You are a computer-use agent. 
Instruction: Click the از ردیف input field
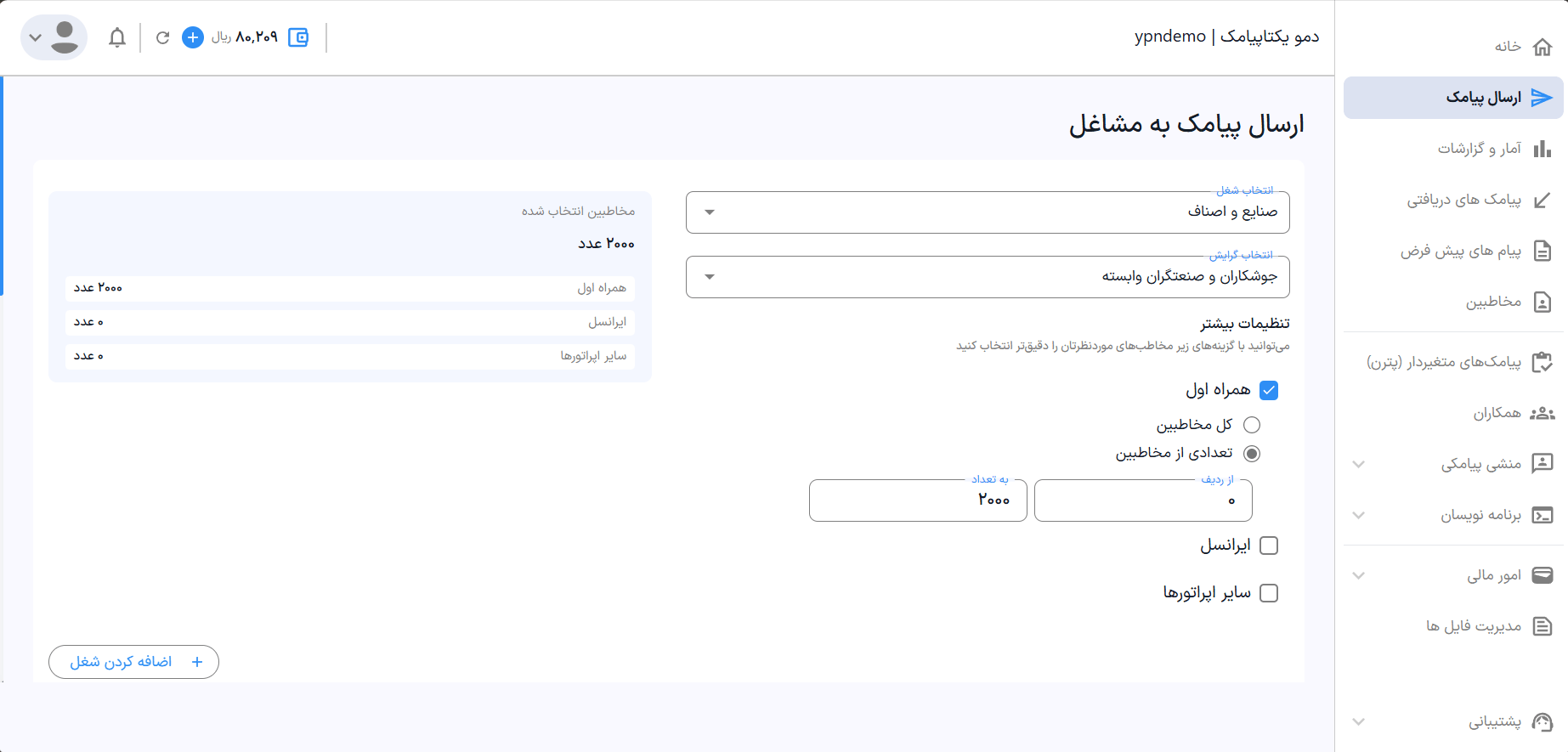coord(1143,500)
